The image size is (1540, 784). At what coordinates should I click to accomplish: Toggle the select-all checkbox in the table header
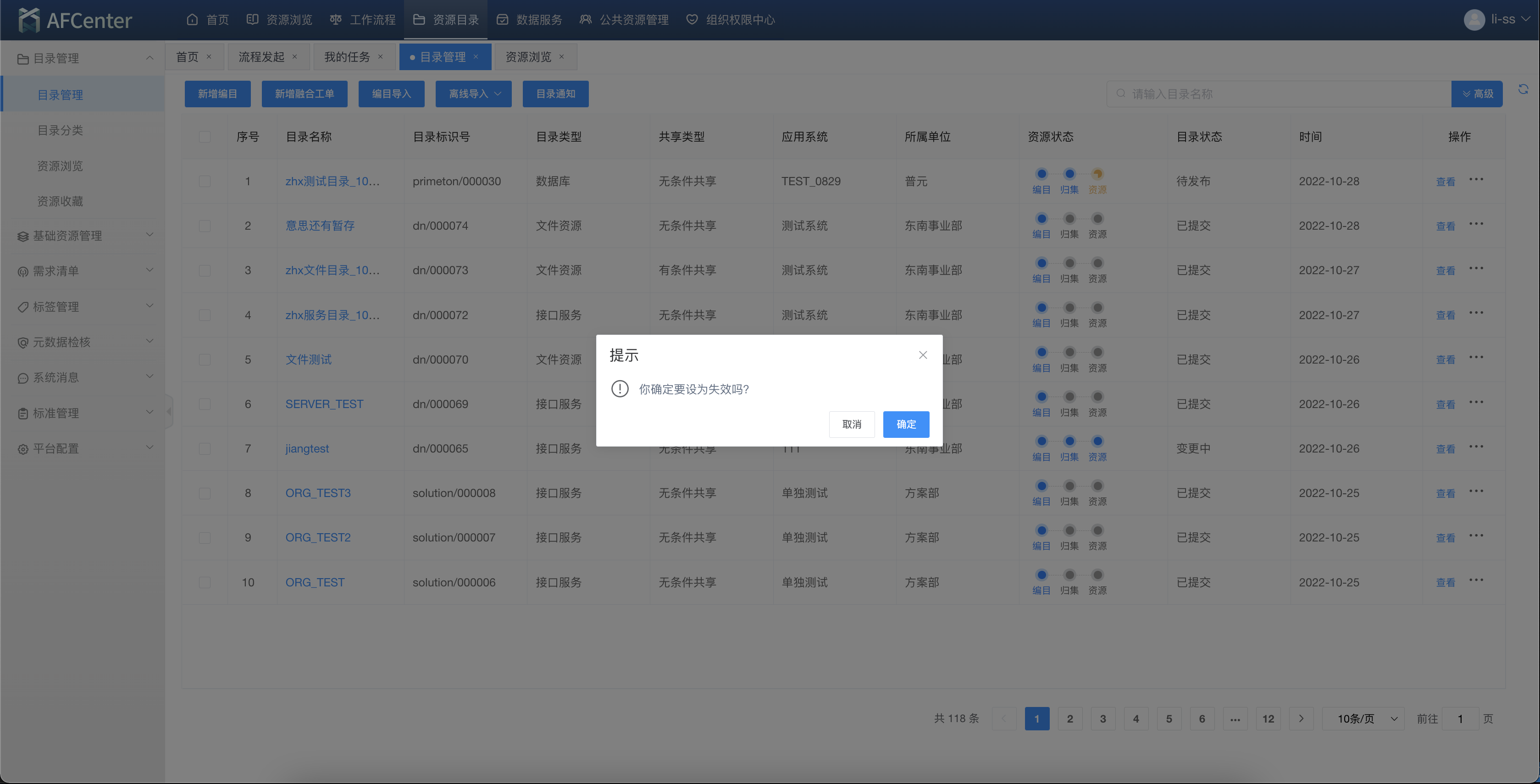coord(205,137)
